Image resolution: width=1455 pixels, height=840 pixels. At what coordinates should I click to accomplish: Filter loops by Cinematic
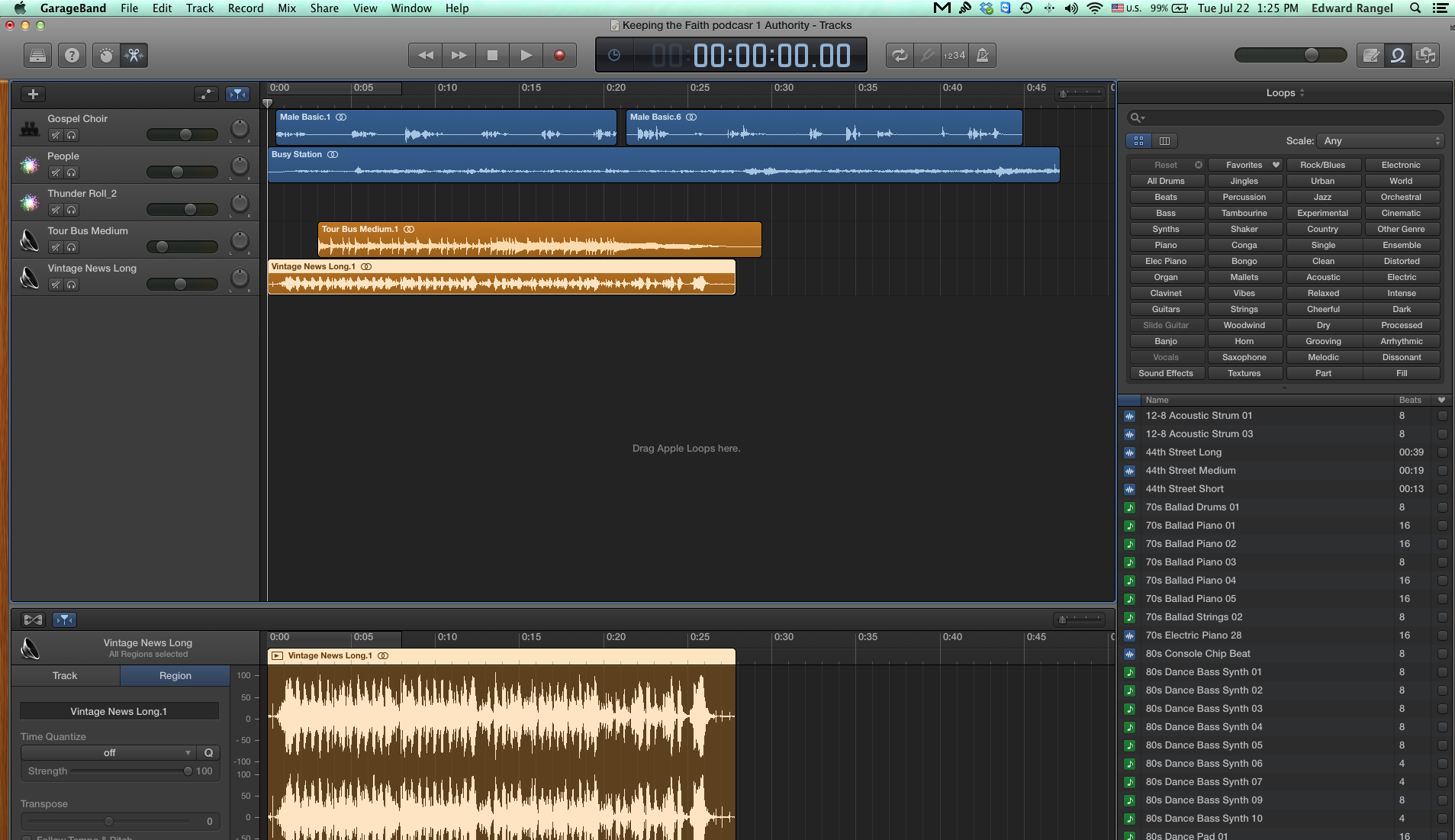click(1402, 213)
